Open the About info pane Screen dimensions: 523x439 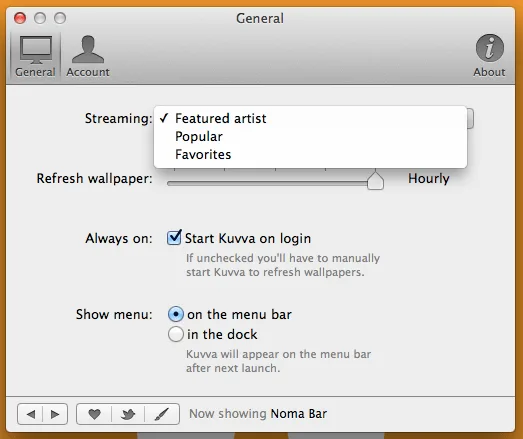tap(489, 57)
